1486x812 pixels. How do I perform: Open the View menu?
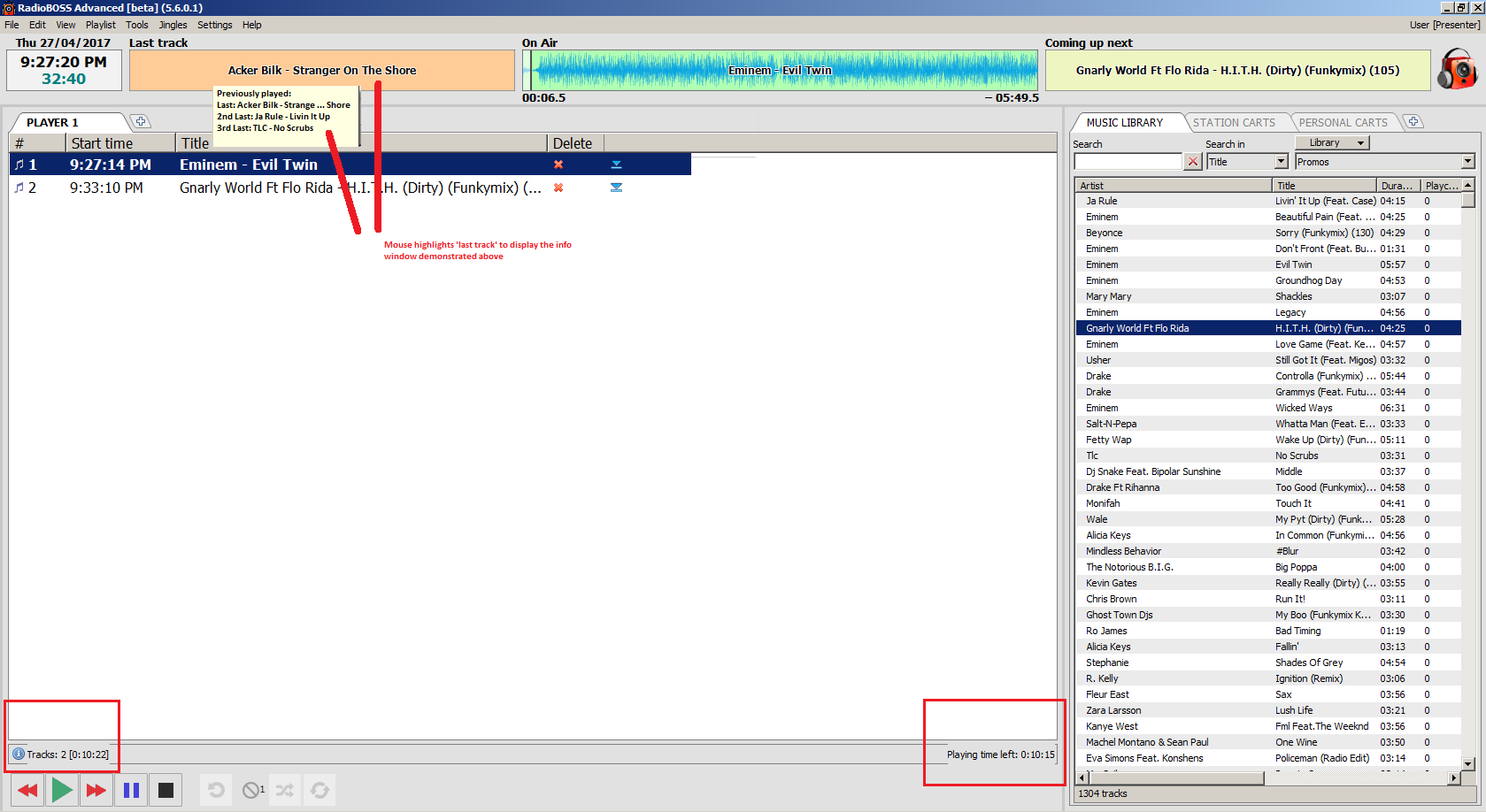[65, 25]
